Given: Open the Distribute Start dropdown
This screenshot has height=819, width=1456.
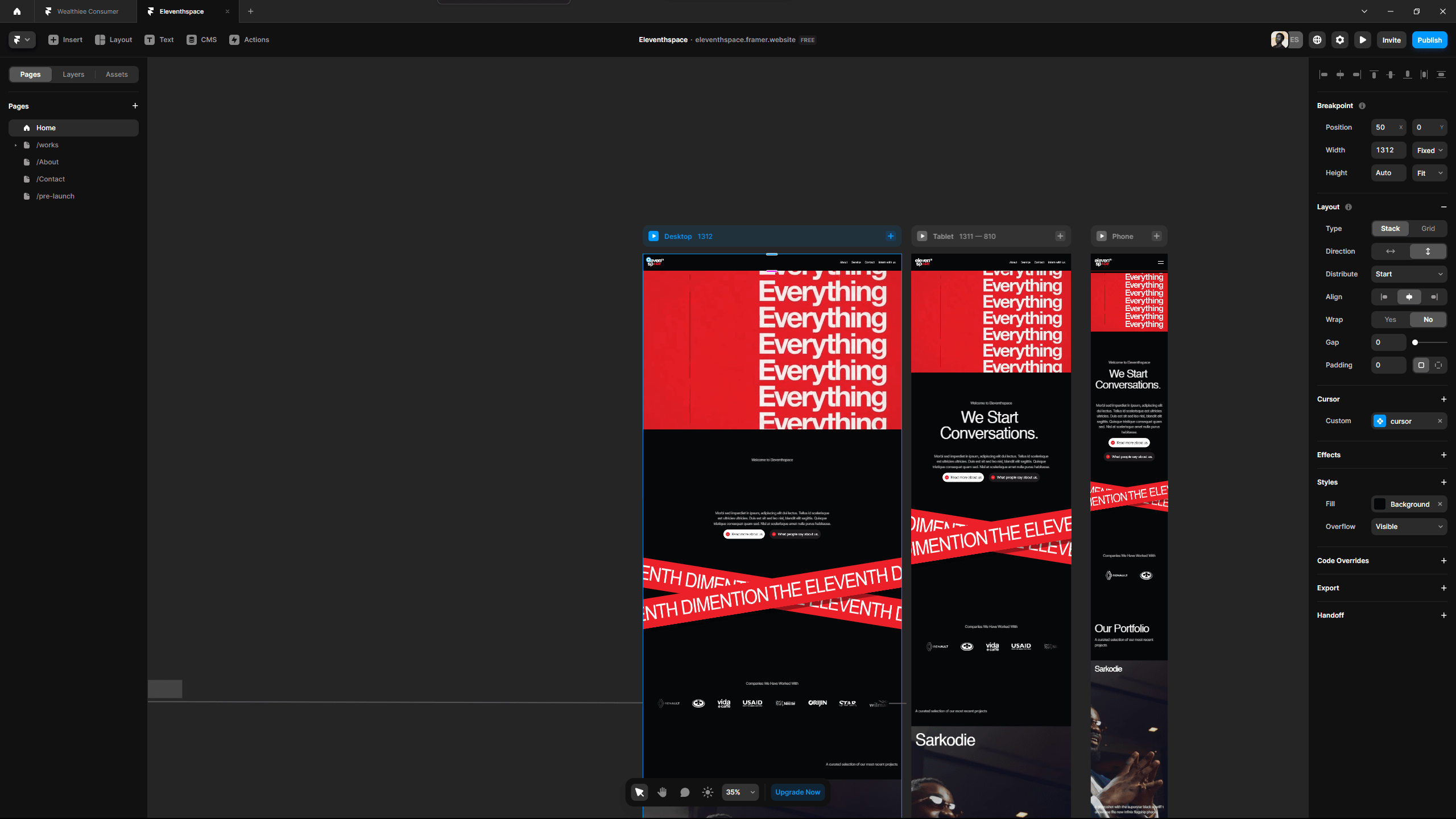Looking at the screenshot, I should click(1409, 274).
